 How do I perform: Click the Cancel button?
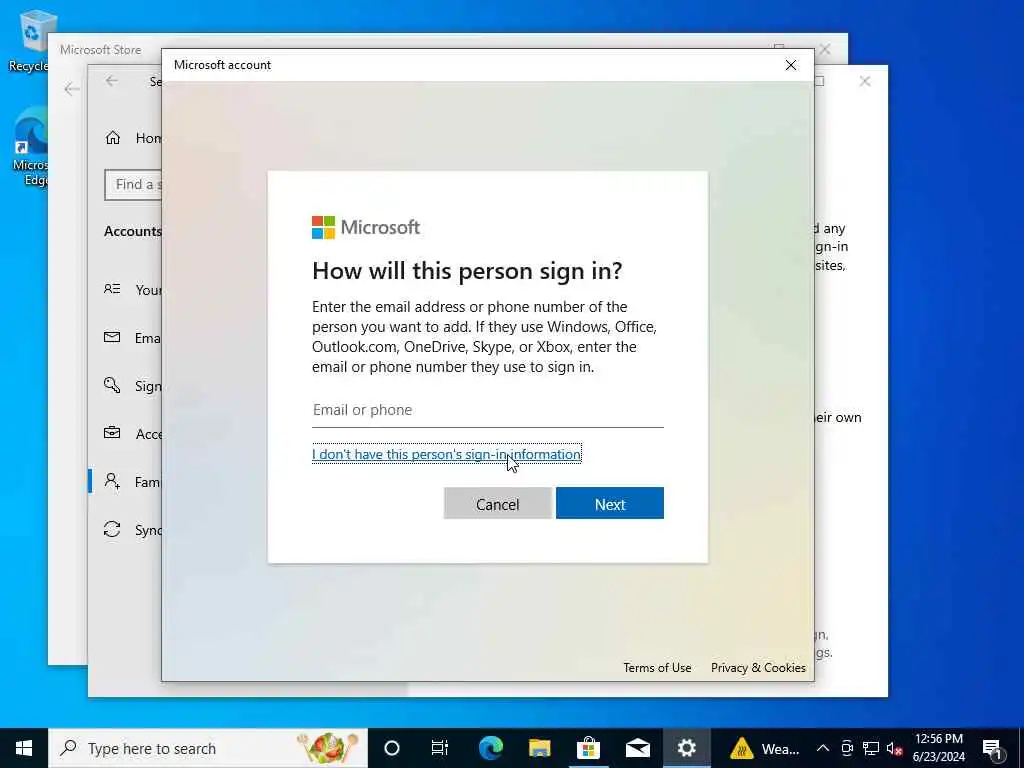498,504
